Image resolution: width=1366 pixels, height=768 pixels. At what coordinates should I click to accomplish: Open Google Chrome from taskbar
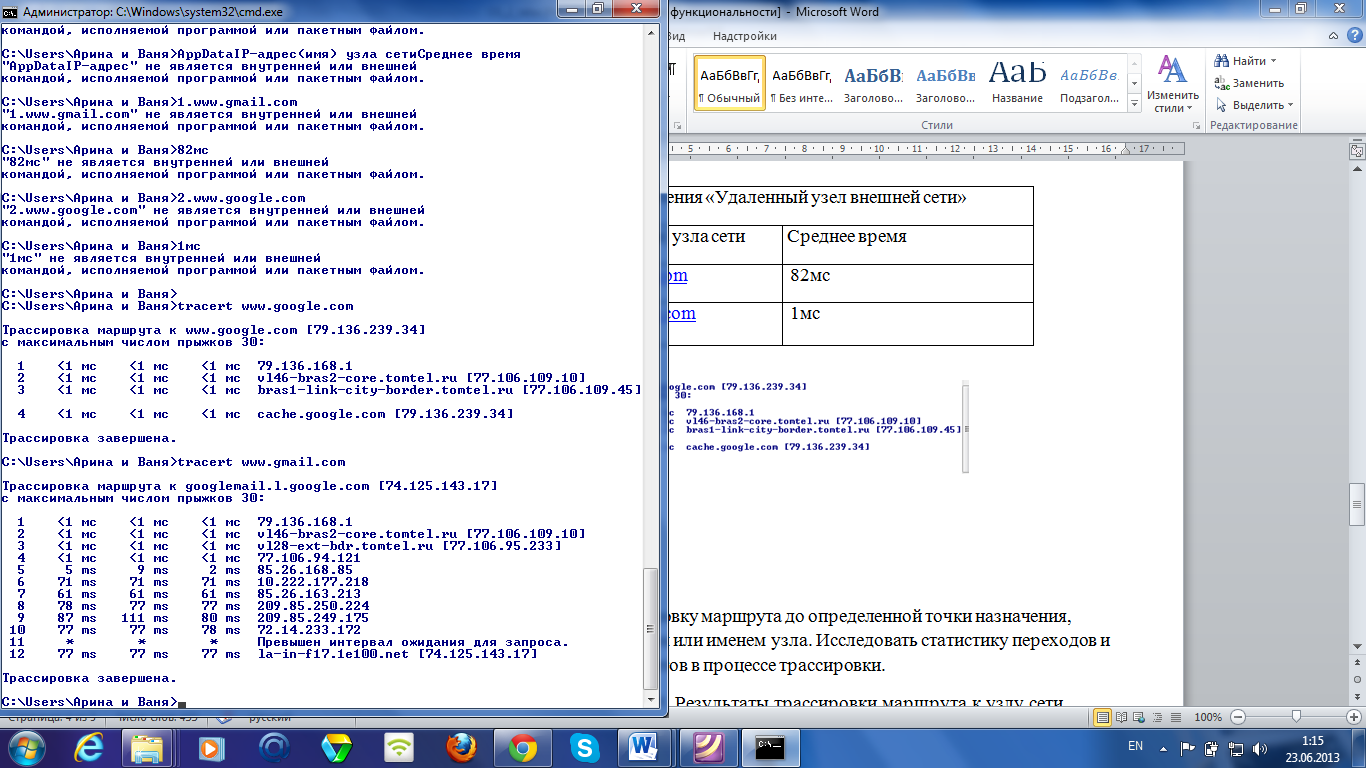click(x=523, y=747)
